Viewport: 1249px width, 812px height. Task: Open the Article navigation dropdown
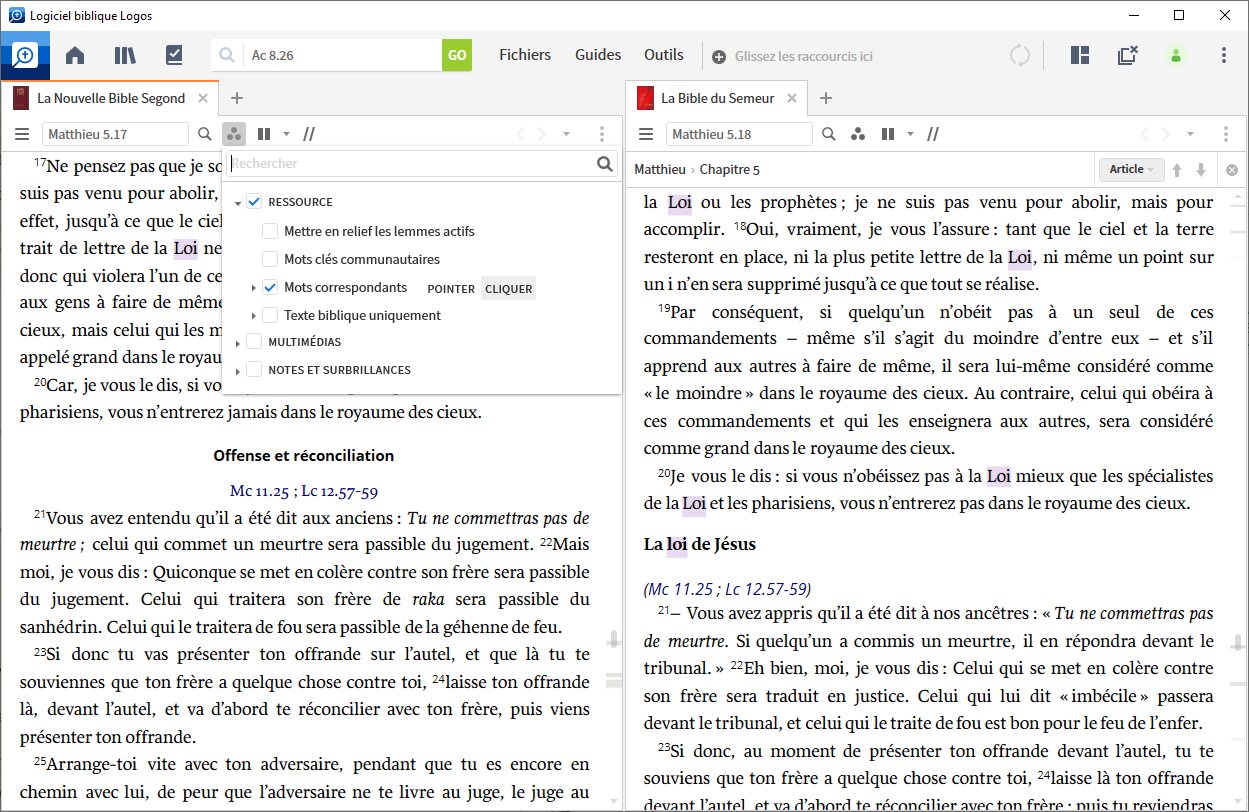pyautogui.click(x=1132, y=170)
